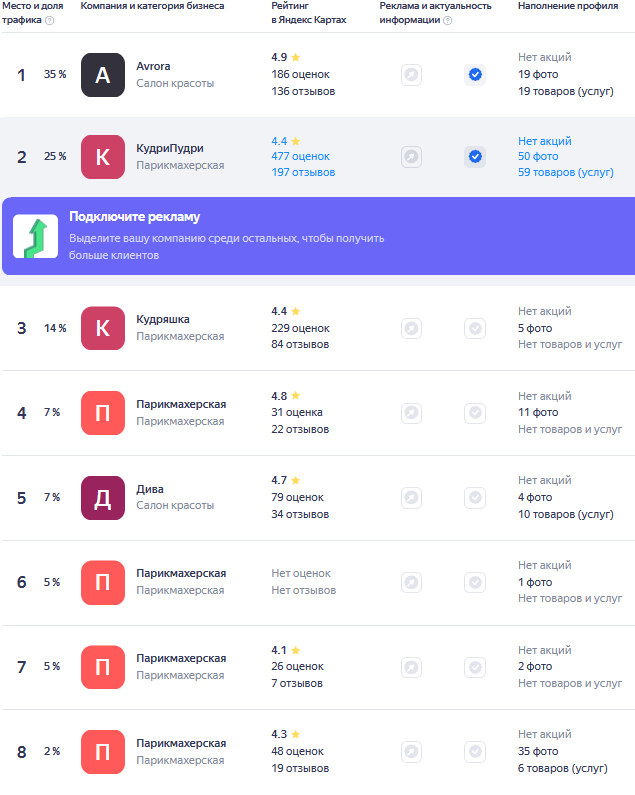
Task: Click the blue 'Нет акций' link for КудриПудри
Action: [545, 141]
